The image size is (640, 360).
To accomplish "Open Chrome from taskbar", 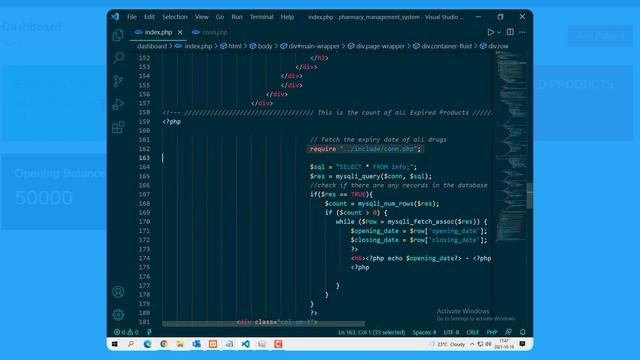I will coord(164,344).
